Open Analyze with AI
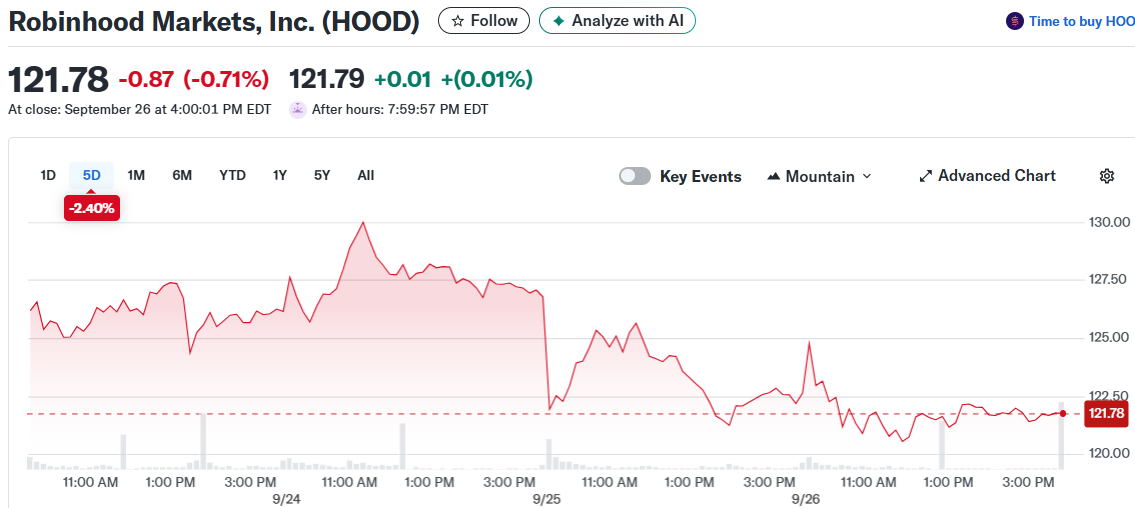Screen dimensions: 1135x508 [x=617, y=21]
